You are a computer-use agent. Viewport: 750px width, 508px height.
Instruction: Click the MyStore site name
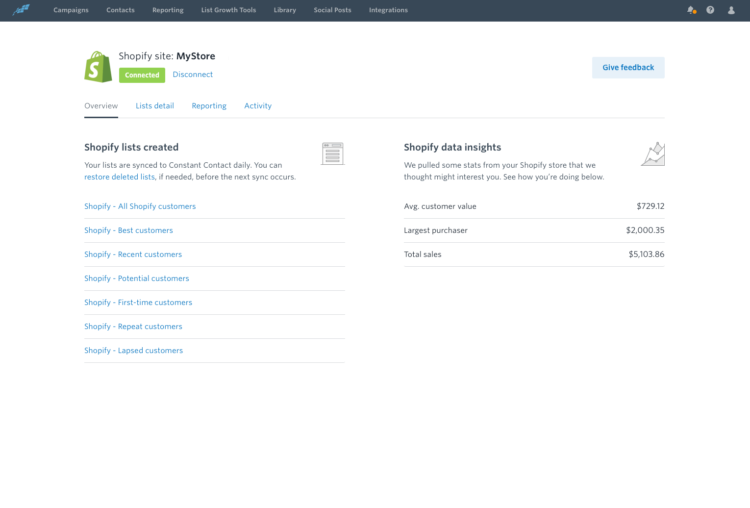click(196, 56)
